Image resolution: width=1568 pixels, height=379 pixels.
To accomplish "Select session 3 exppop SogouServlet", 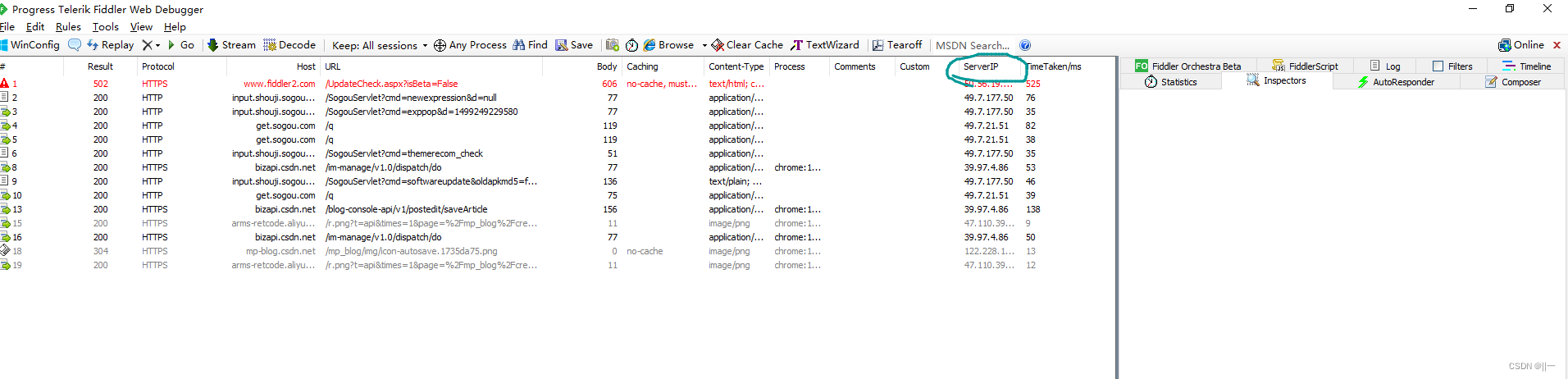I will tap(557, 112).
